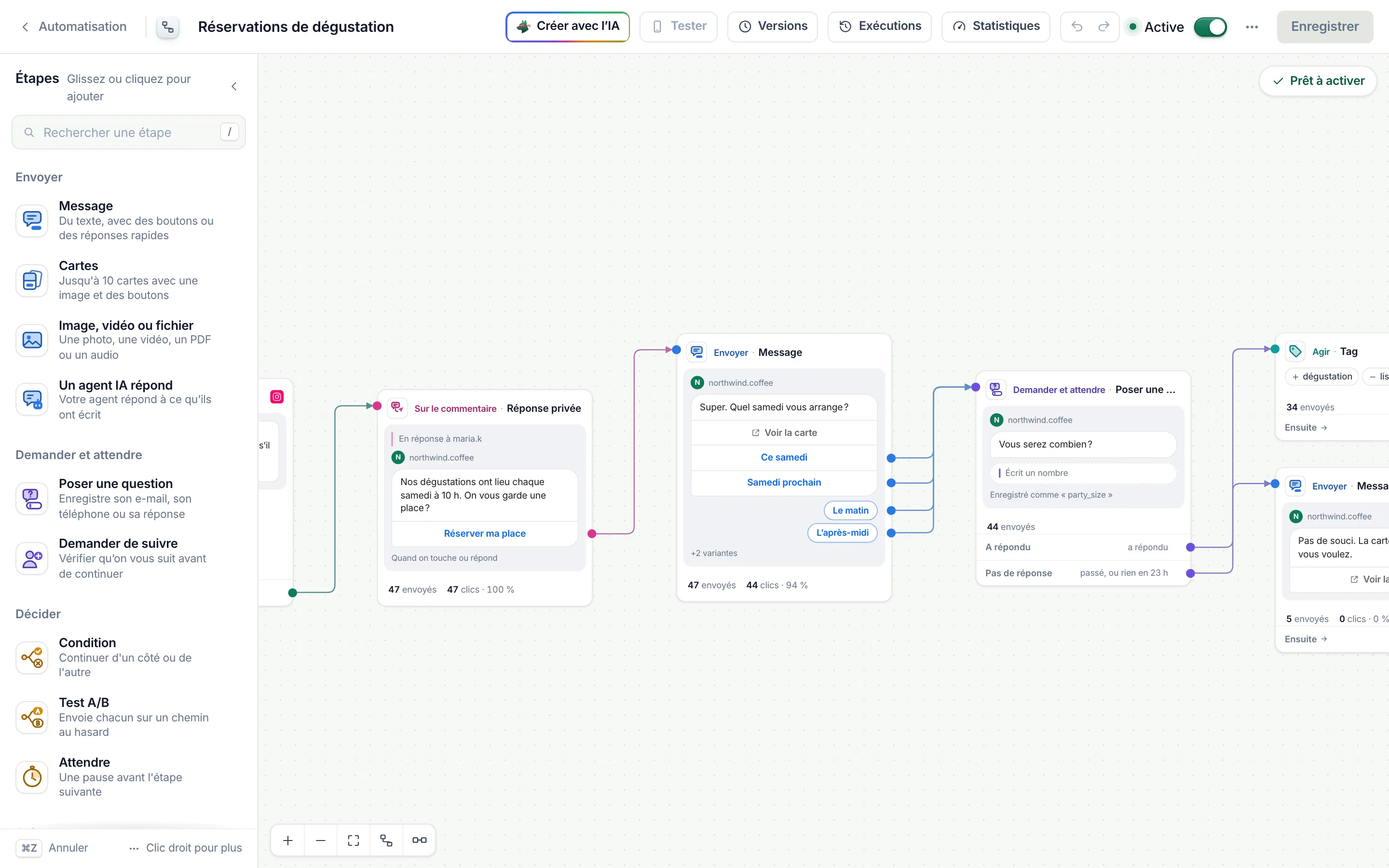Screen dimensions: 1389x868
Task: Add a Poser une question step
Action: pyautogui.click(x=129, y=498)
